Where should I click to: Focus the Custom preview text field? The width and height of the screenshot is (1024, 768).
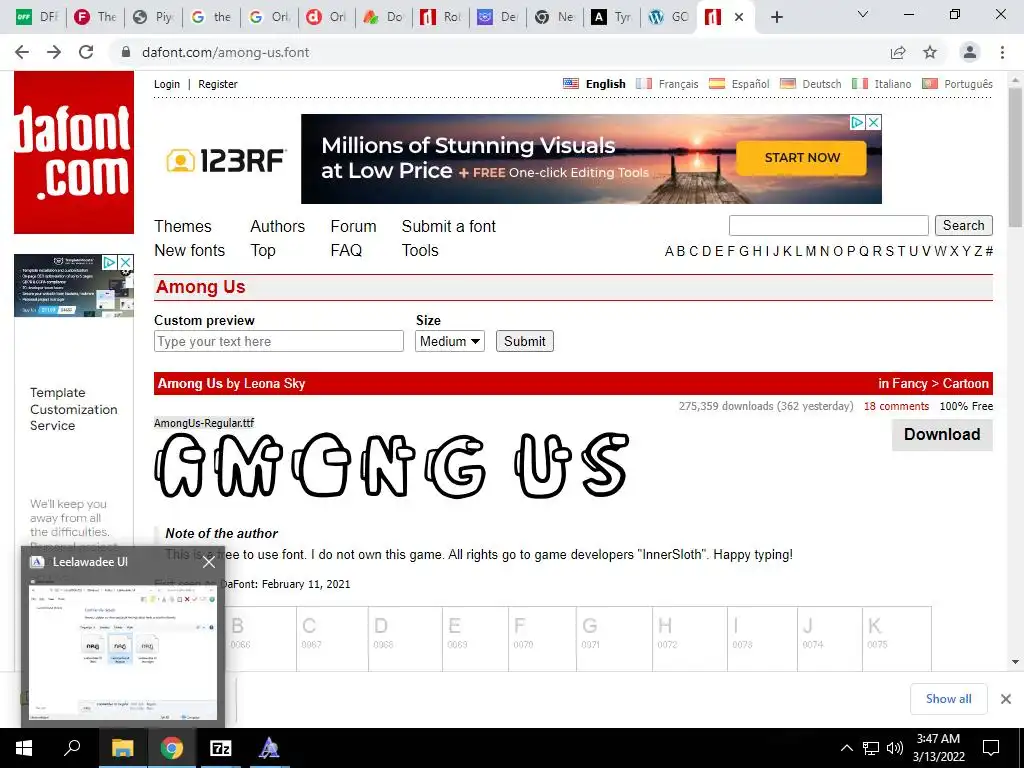pos(279,341)
